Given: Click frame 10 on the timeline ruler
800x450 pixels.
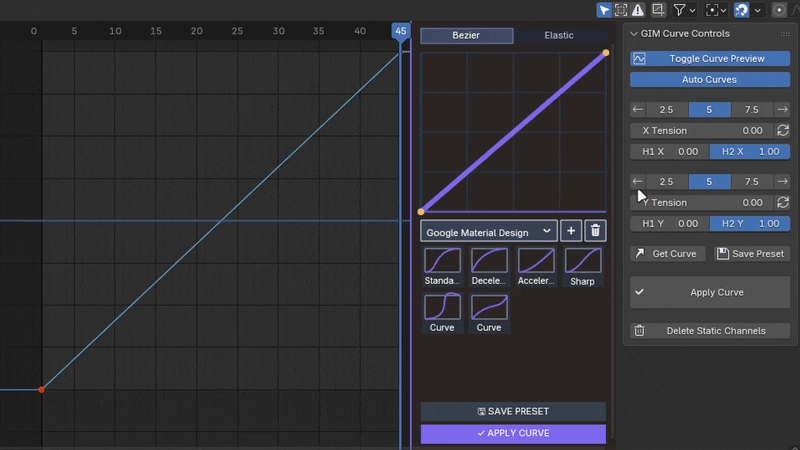Looking at the screenshot, I should point(115,31).
